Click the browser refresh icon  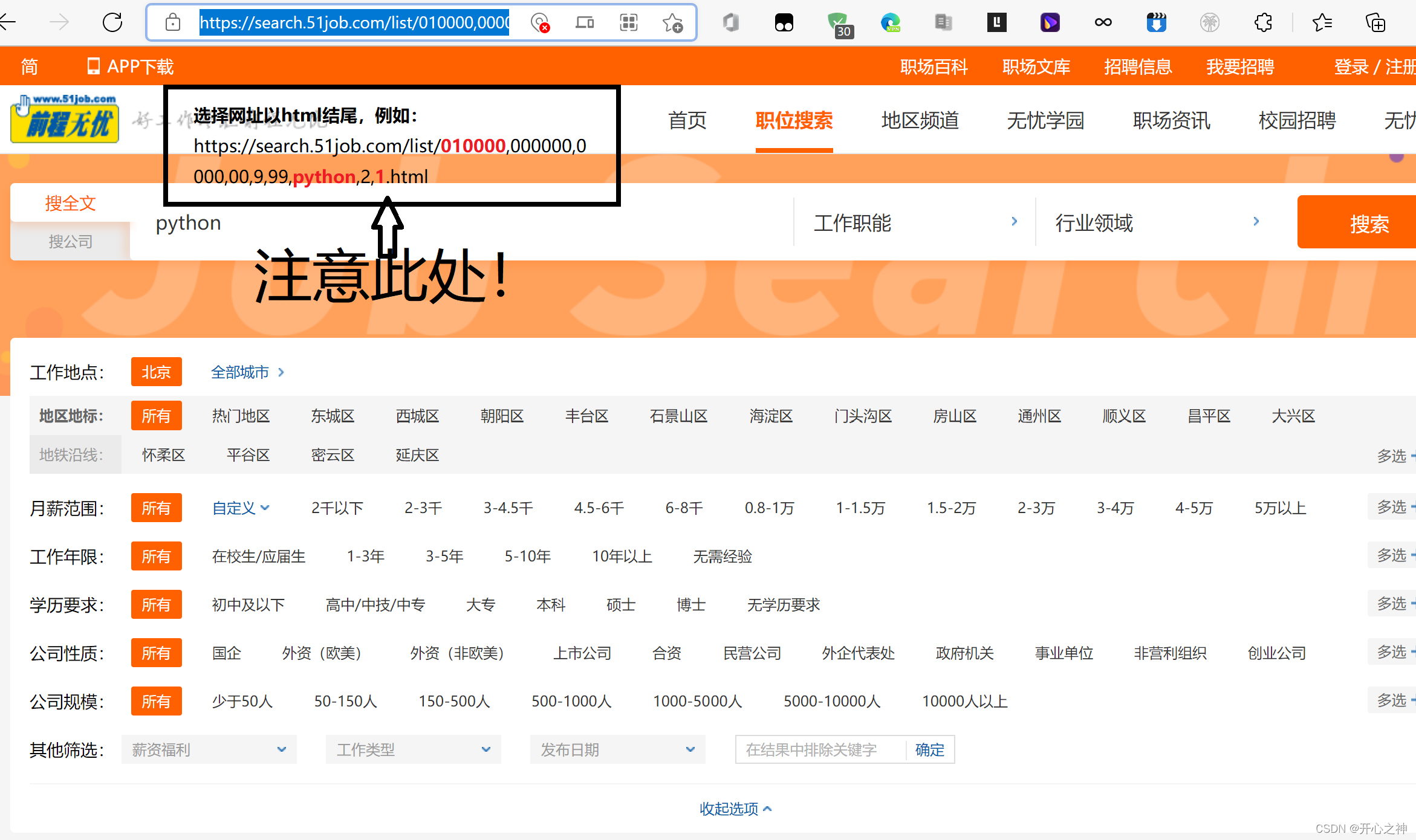[x=112, y=23]
